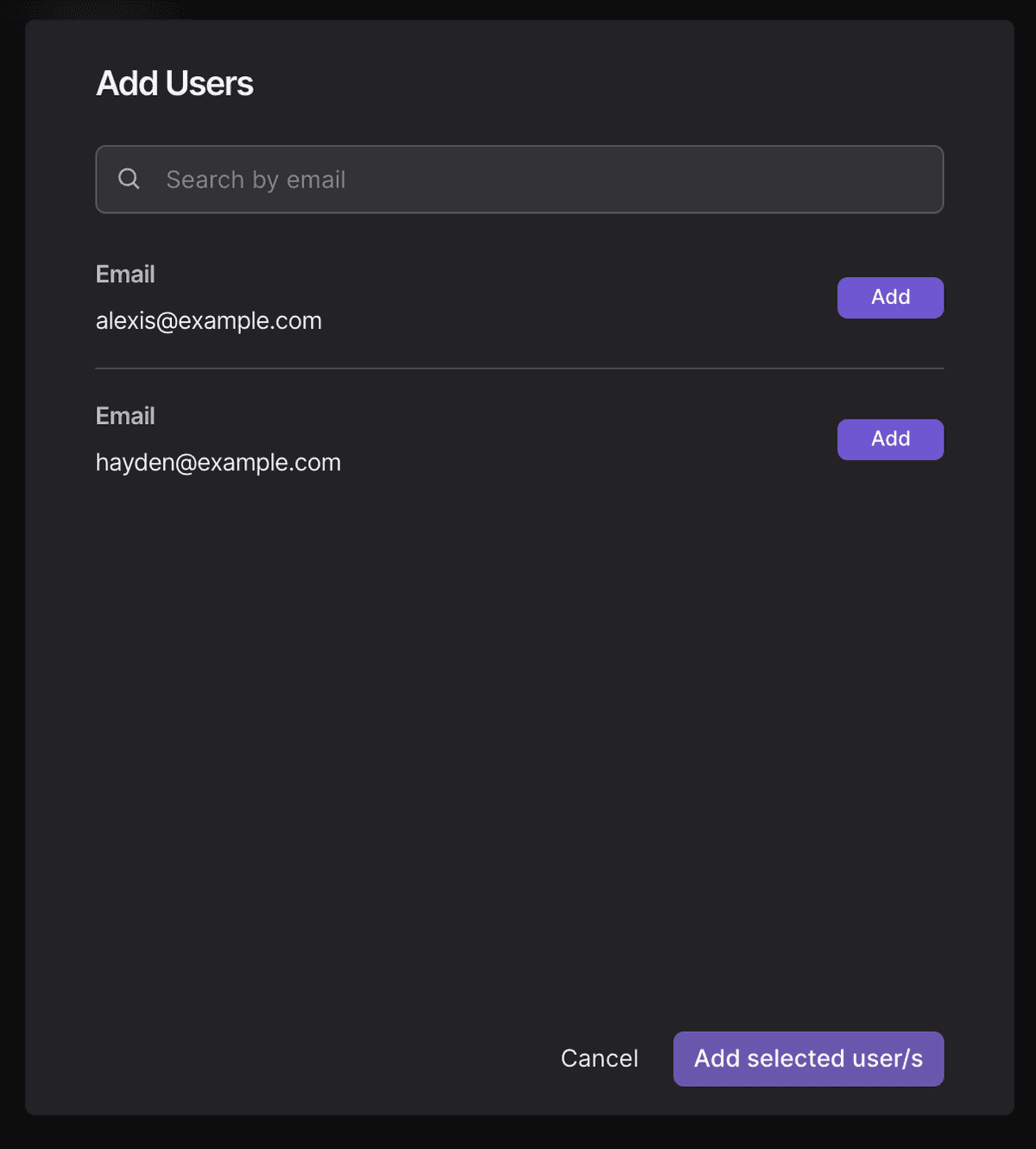Select the alexis@example.com email text

click(209, 321)
